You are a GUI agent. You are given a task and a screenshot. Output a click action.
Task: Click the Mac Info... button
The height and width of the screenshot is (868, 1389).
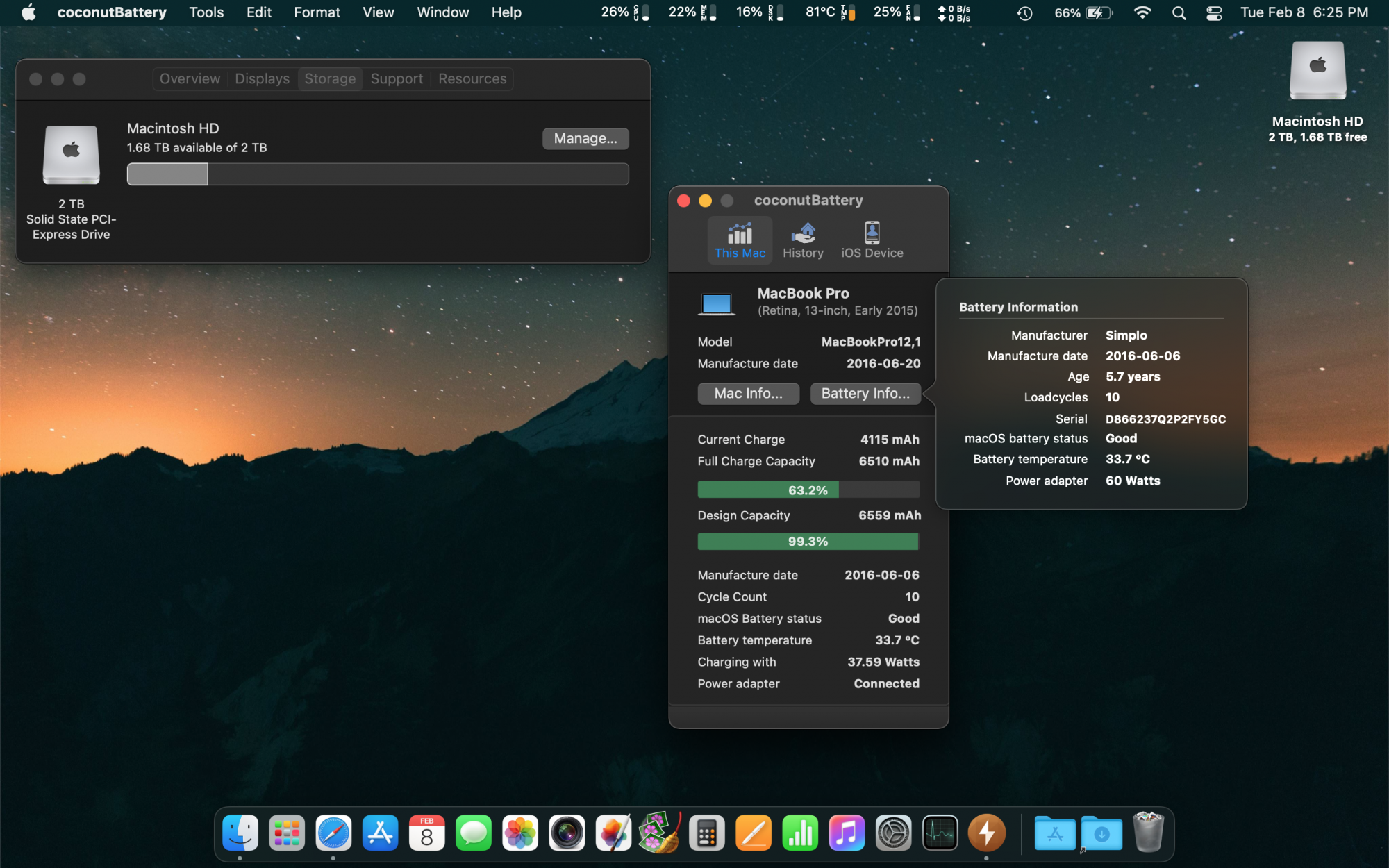(748, 393)
